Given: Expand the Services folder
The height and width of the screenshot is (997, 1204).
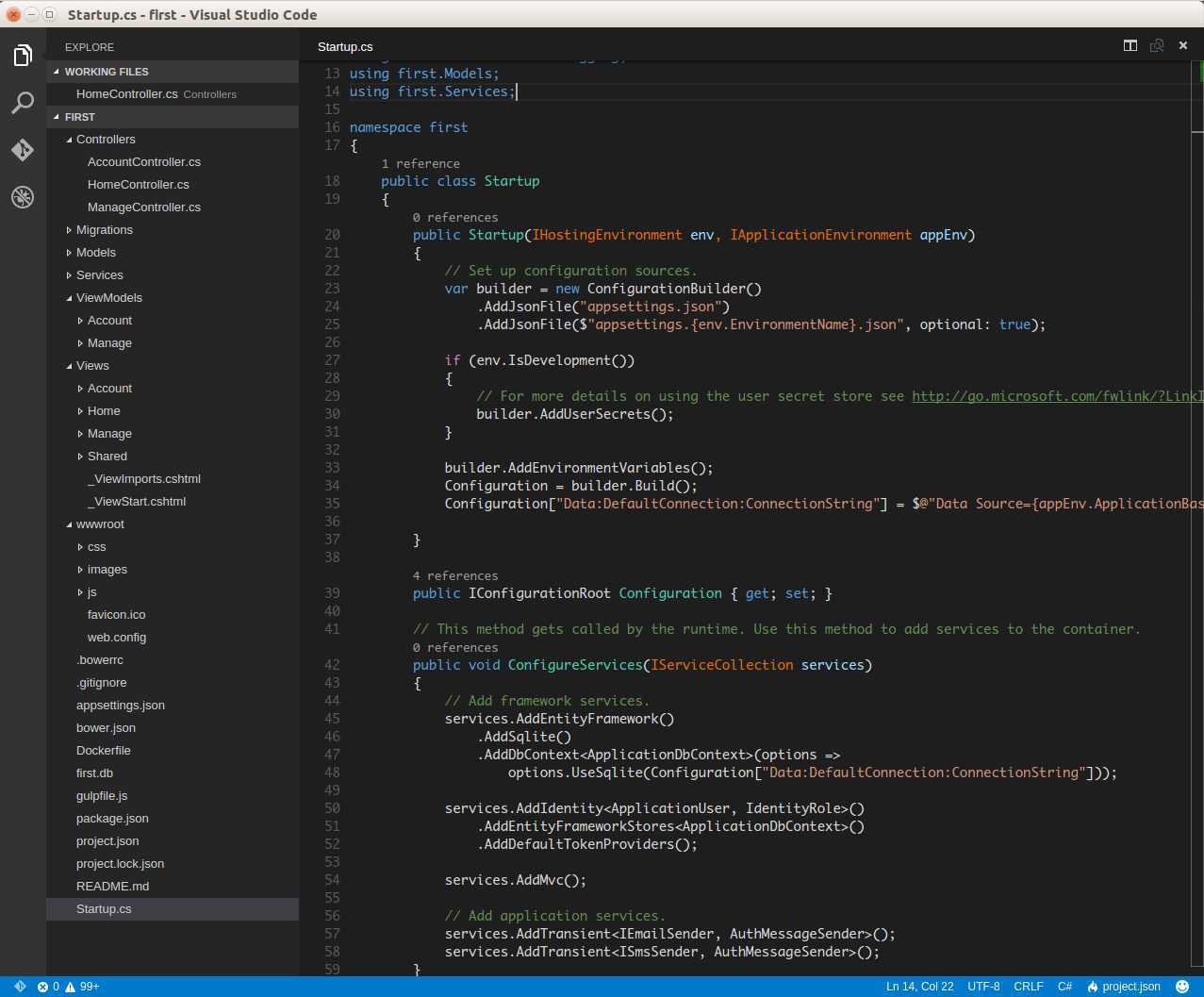Looking at the screenshot, I should [x=173, y=275].
